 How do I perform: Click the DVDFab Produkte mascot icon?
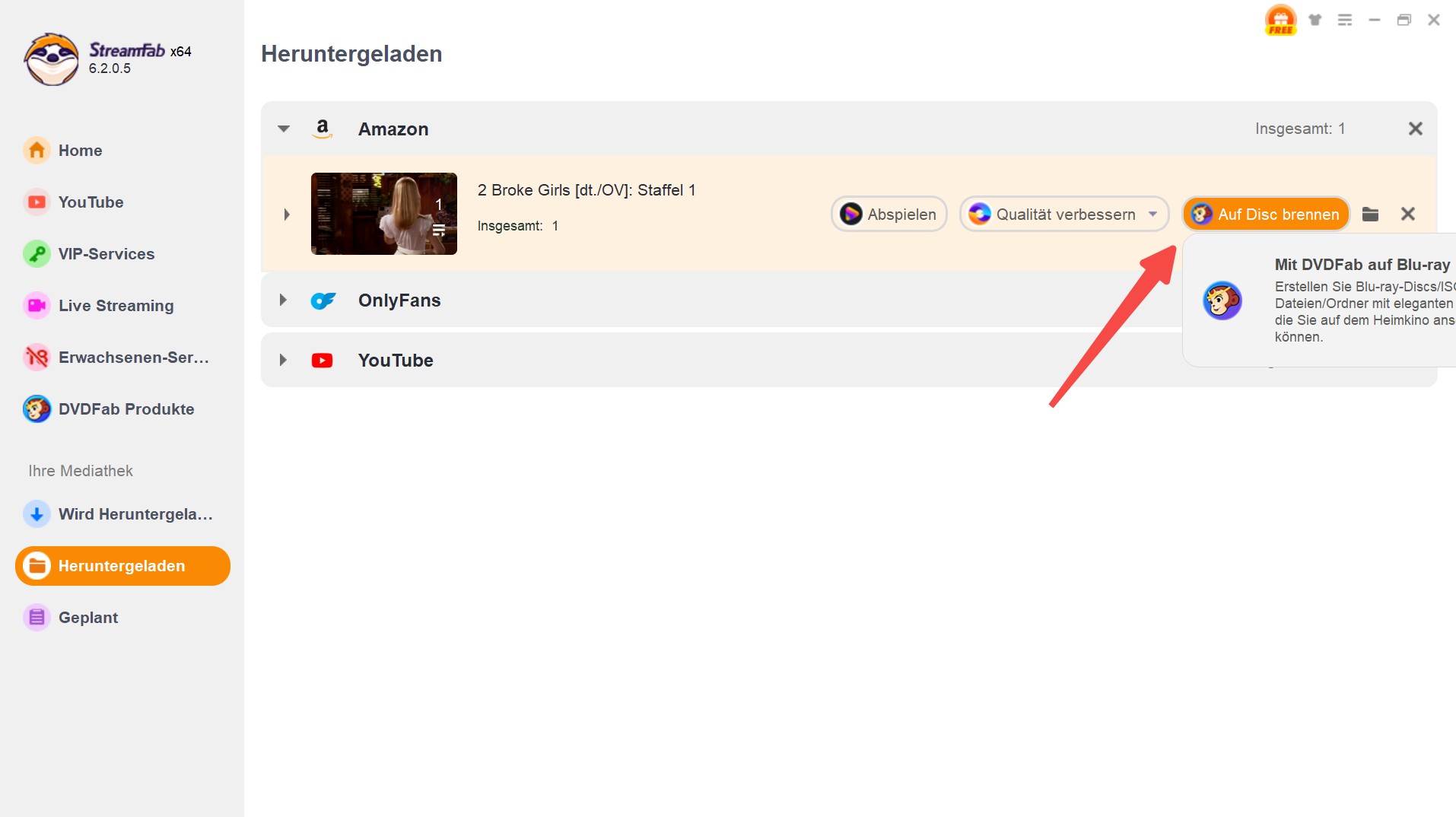[x=37, y=409]
